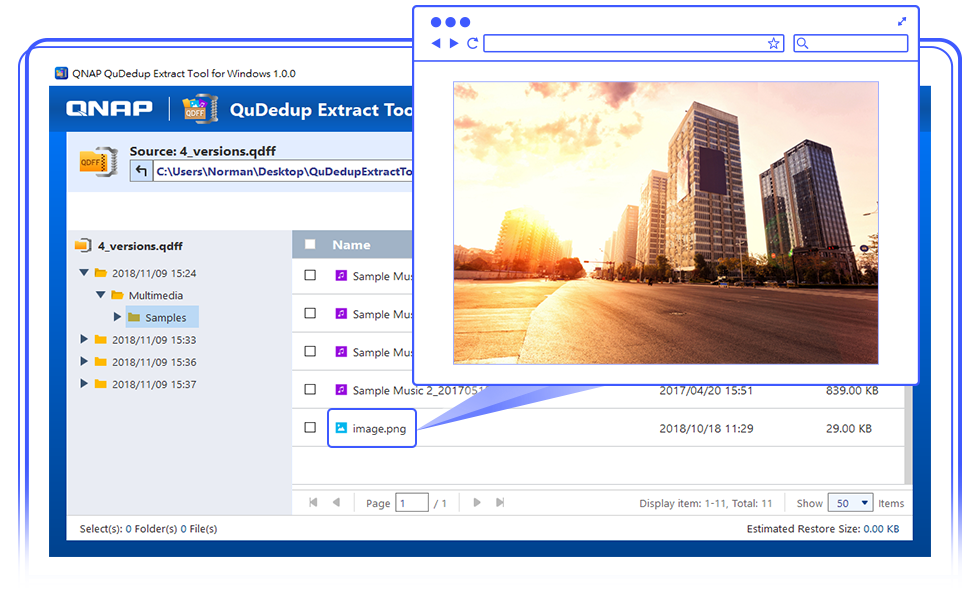Check the box for Sample Music 2_2017051
980x600 pixels.
tap(310, 390)
